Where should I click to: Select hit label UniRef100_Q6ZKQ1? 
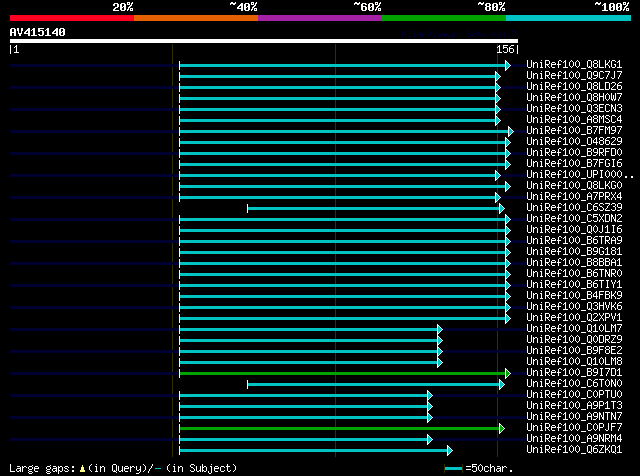(574, 450)
